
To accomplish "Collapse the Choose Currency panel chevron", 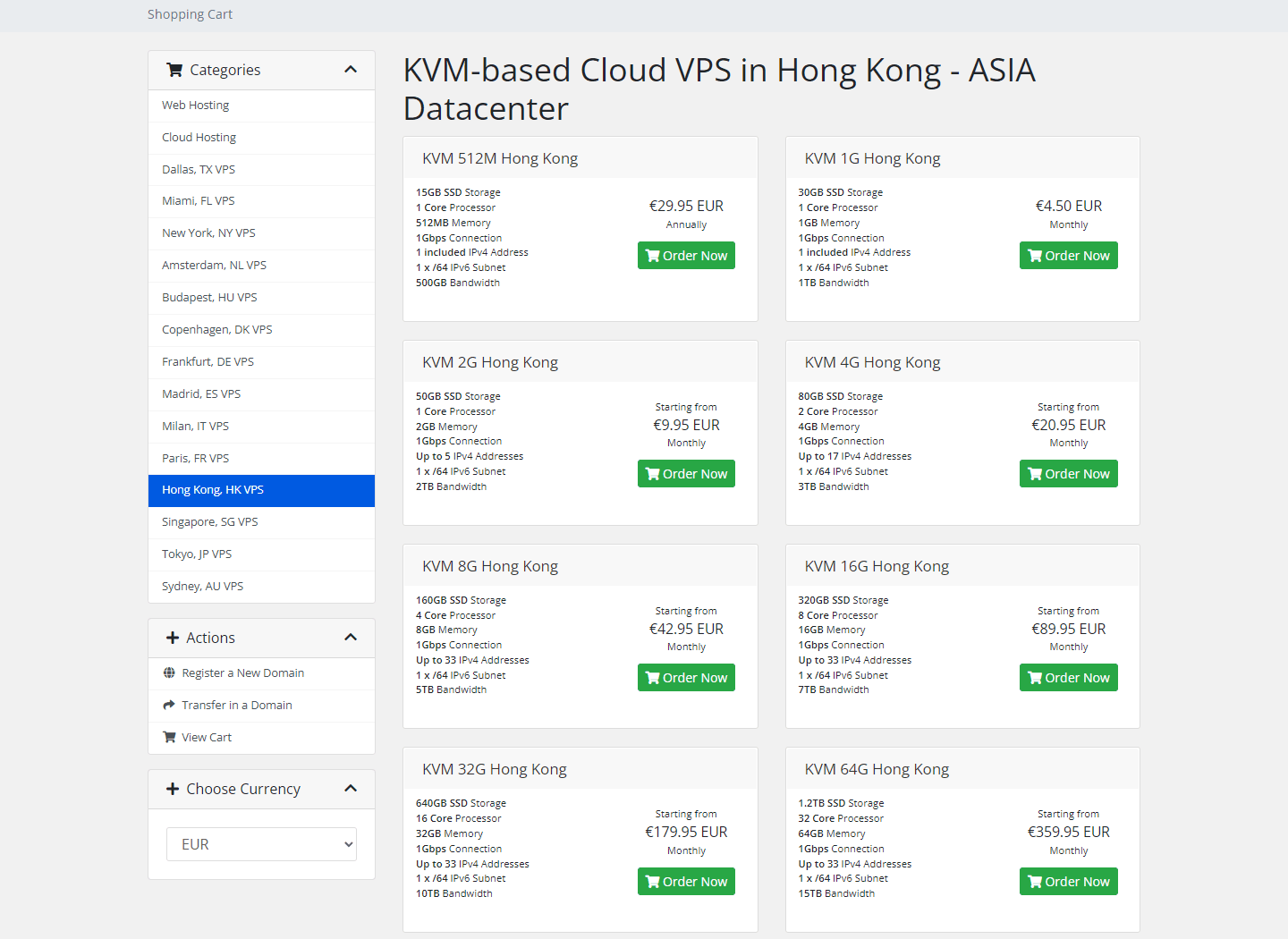I will pos(351,789).
